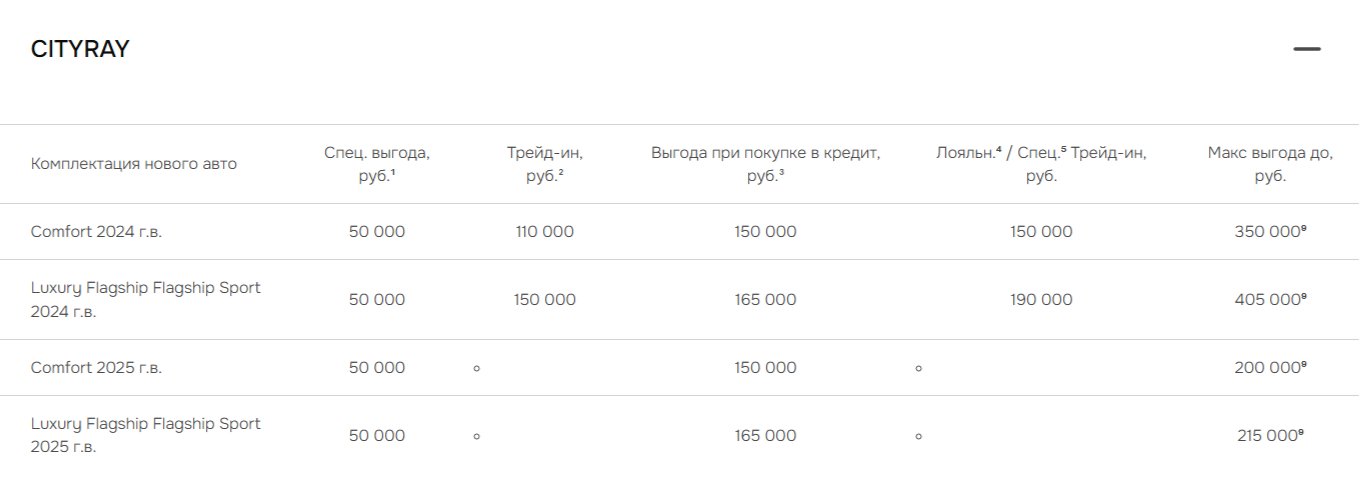Click loyalty trade-in circle marker in last row
This screenshot has height=498, width=1359.
(x=918, y=436)
